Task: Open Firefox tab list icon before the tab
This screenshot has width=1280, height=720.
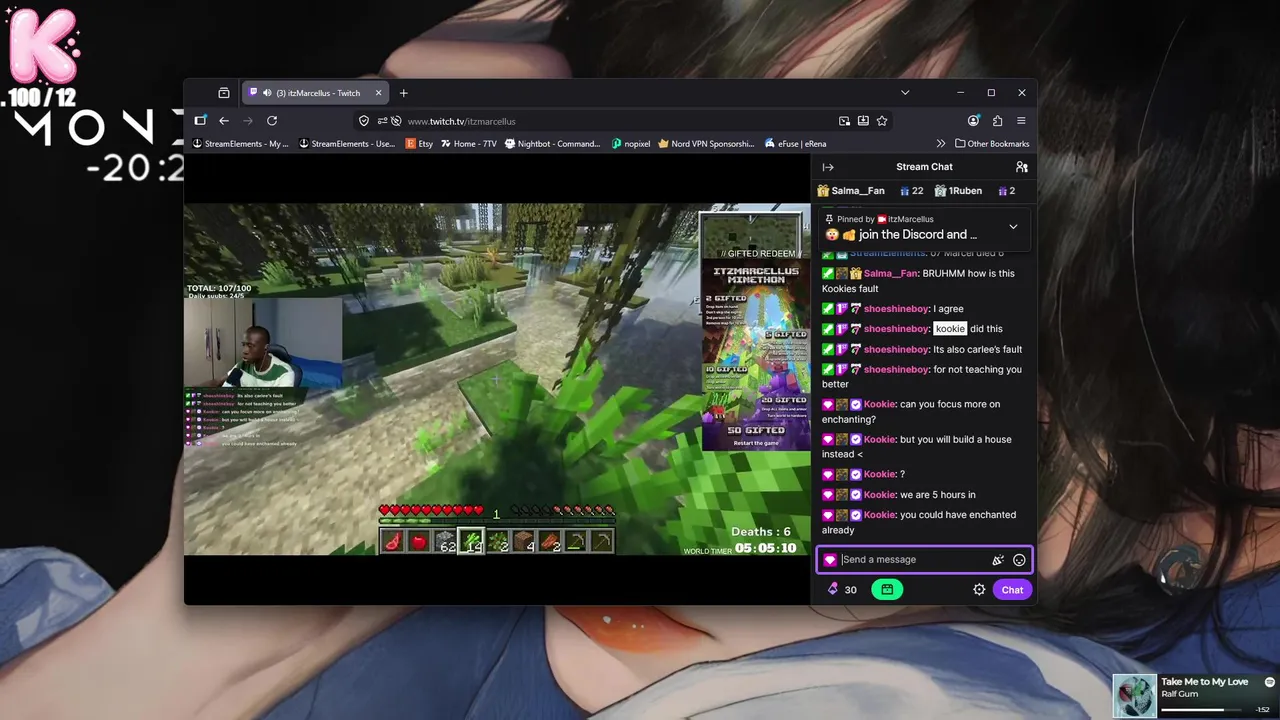Action: pyautogui.click(x=223, y=93)
